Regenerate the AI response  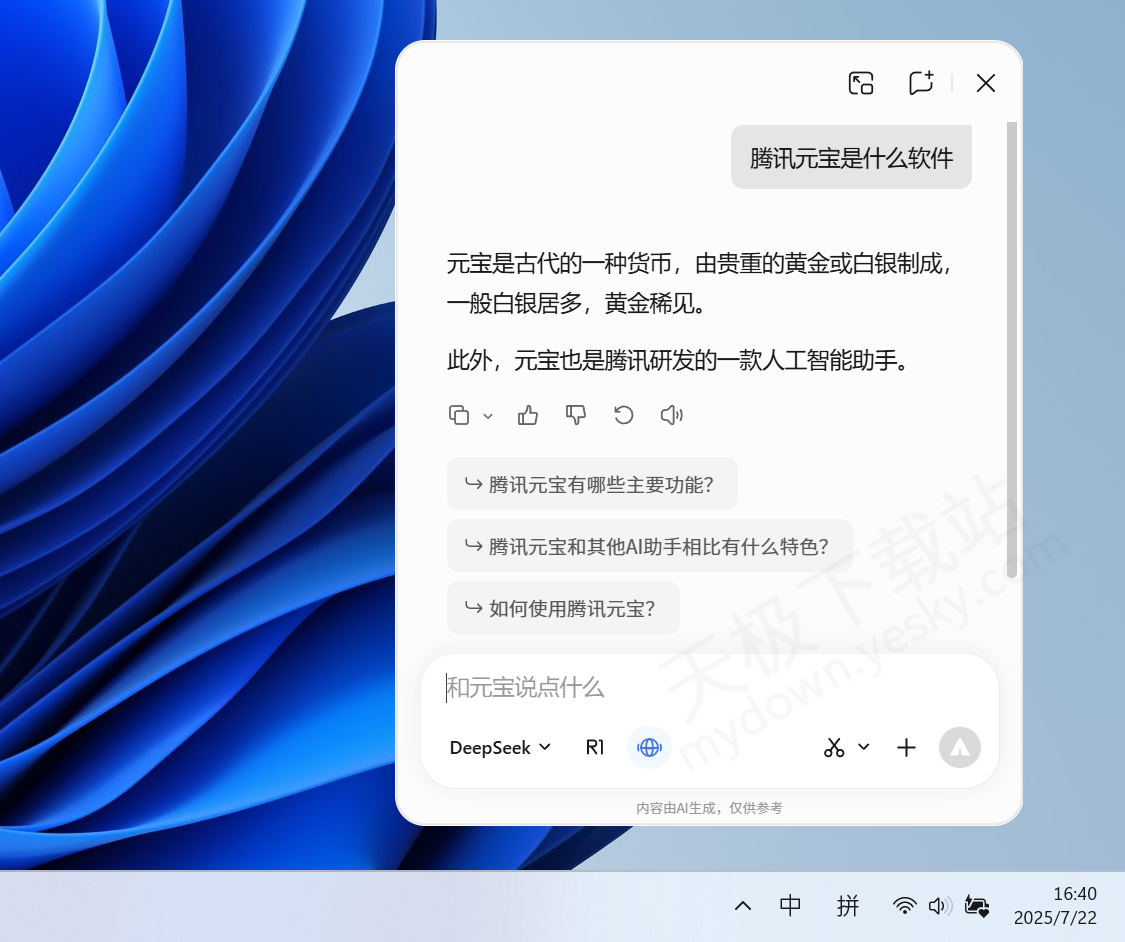pos(624,415)
